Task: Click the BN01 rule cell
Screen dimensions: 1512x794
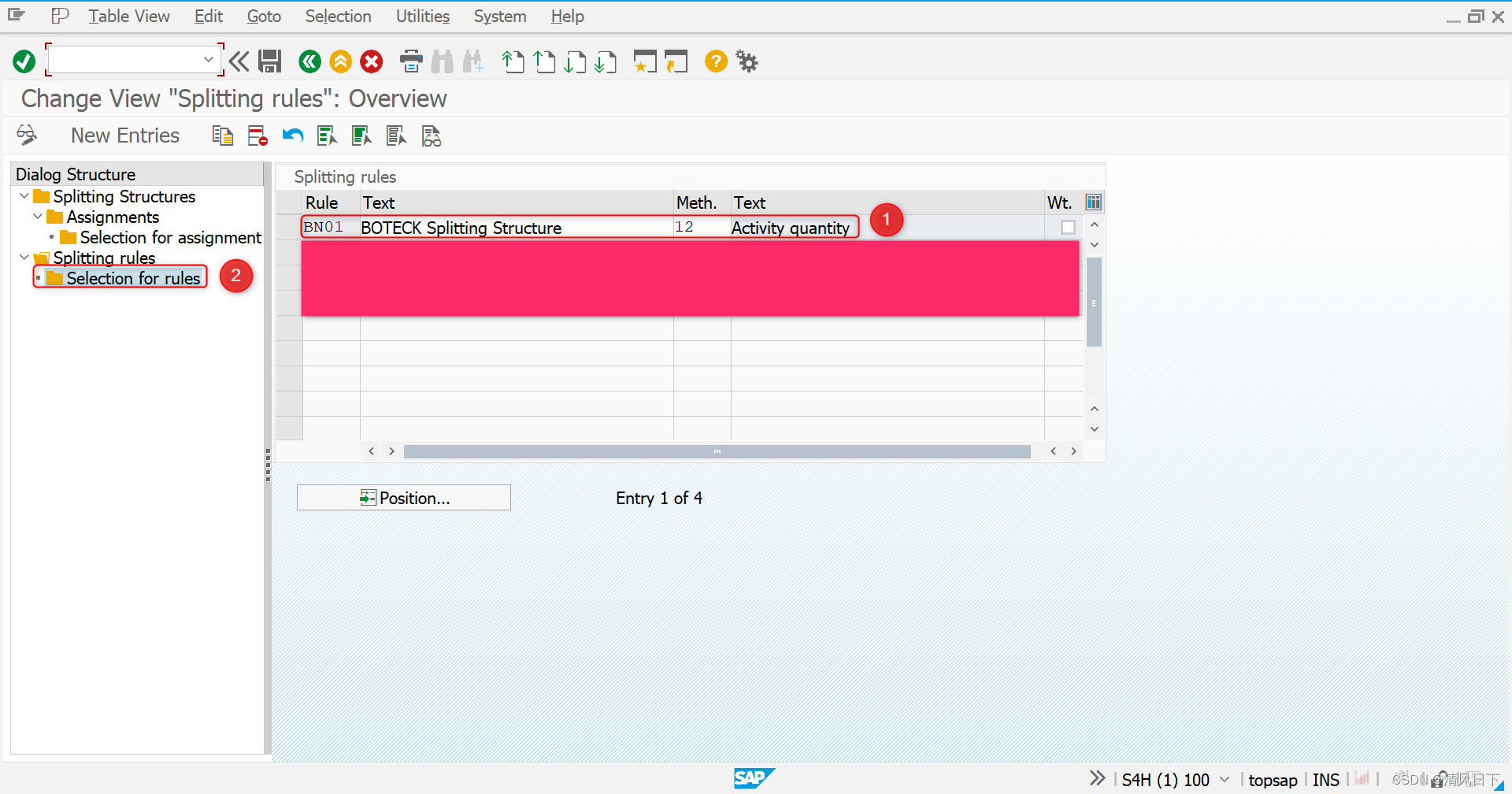Action: click(x=330, y=228)
